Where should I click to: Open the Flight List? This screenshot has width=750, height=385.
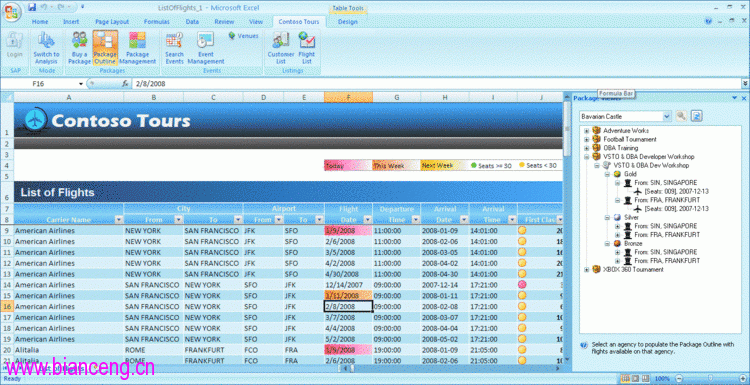pyautogui.click(x=307, y=48)
